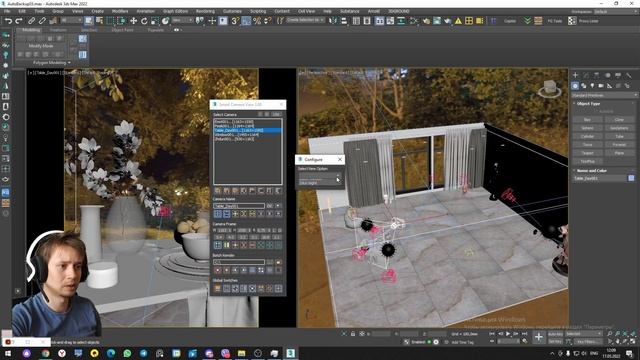The height and width of the screenshot is (360, 640).
Task: Open the Scripting menu
Action: pos(258,11)
